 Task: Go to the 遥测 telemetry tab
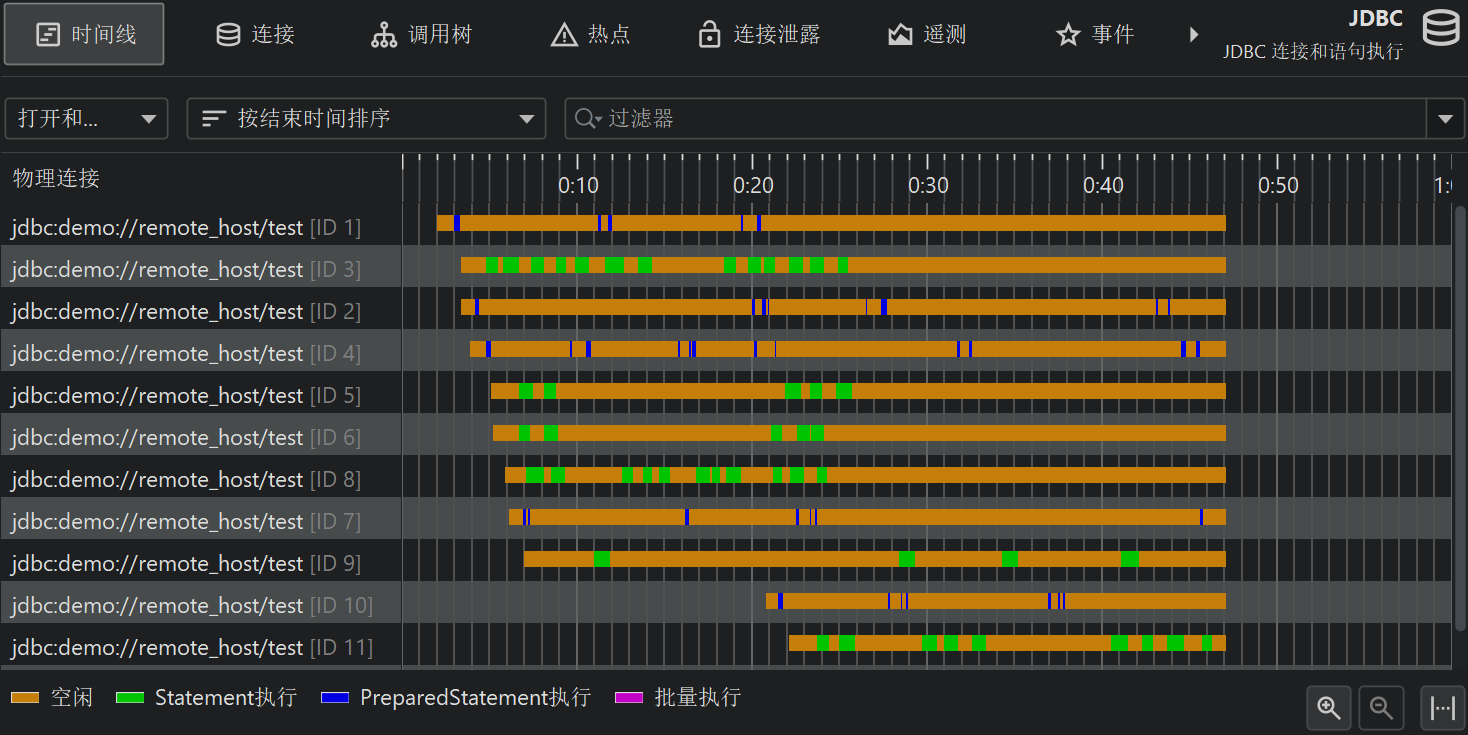927,35
